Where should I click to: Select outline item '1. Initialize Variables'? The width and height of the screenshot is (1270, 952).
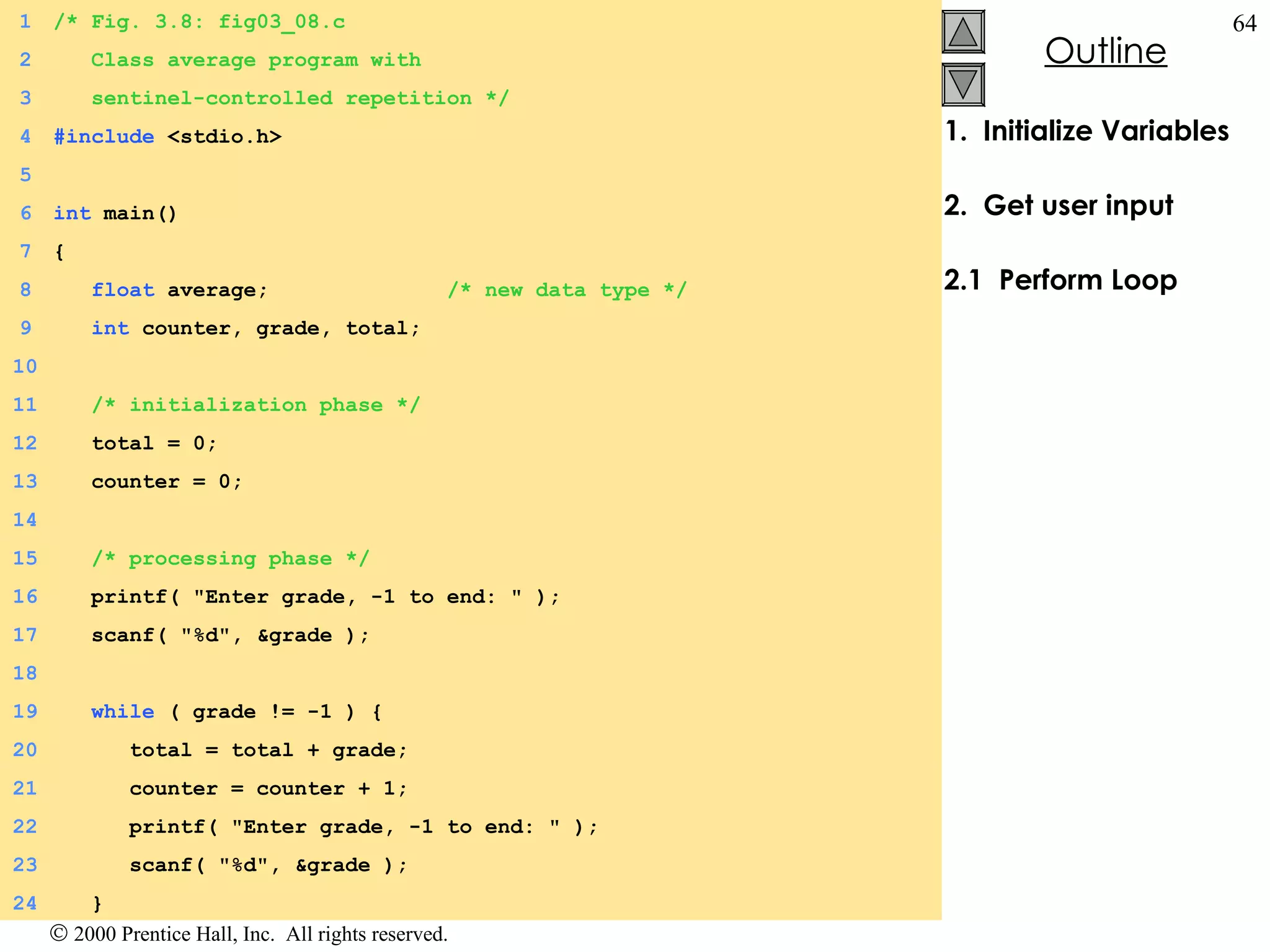tap(1086, 131)
